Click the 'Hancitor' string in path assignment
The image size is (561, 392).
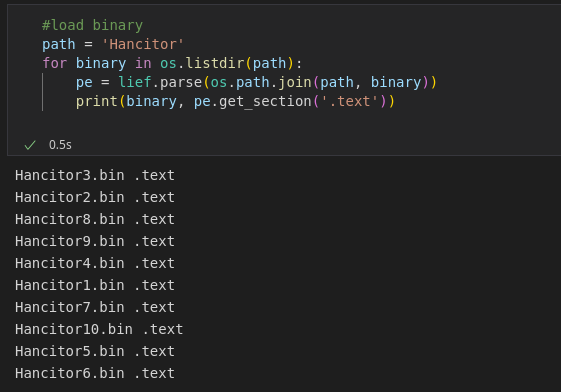[142, 44]
